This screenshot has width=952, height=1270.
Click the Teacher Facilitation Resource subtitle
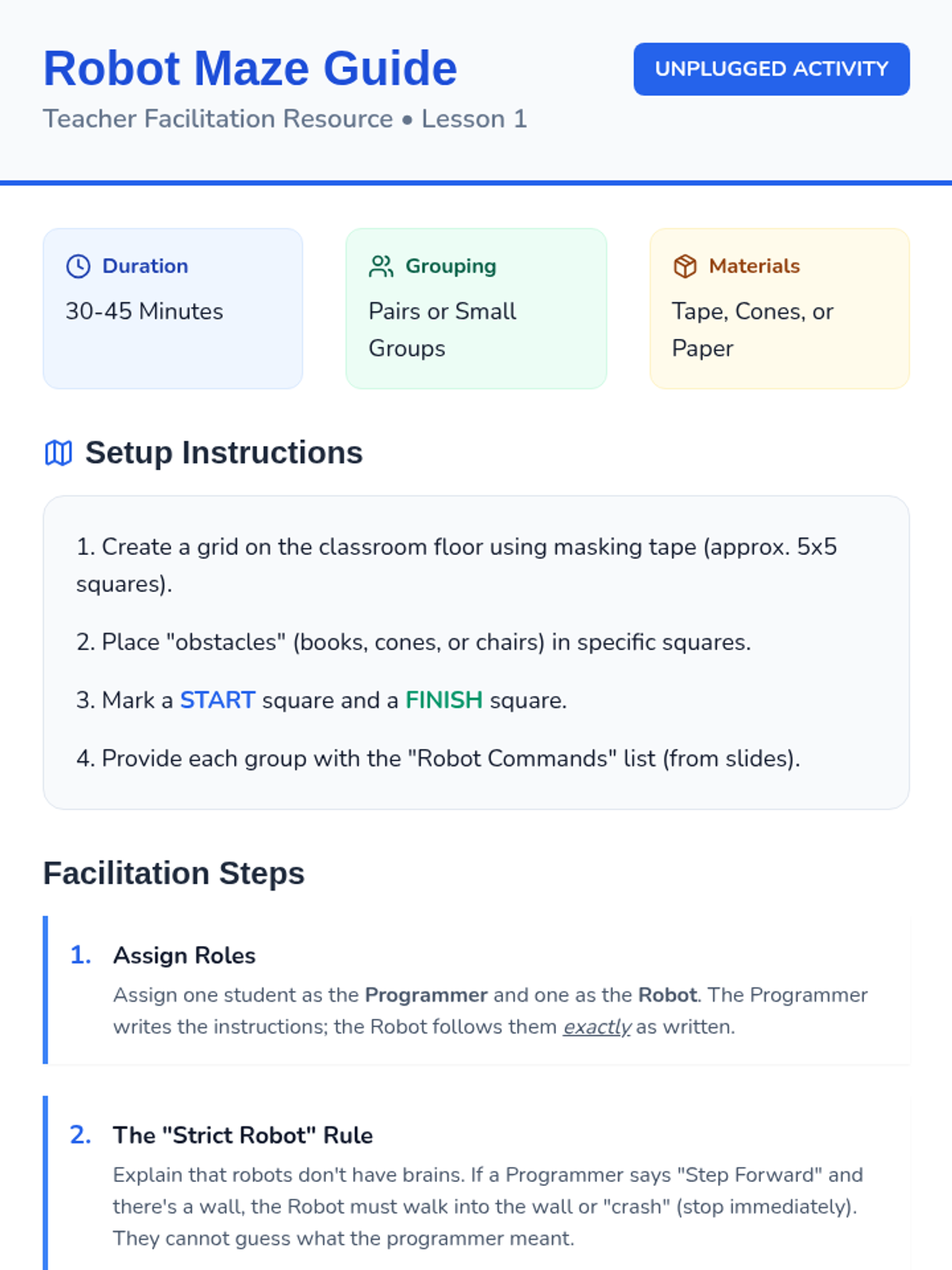click(x=217, y=119)
